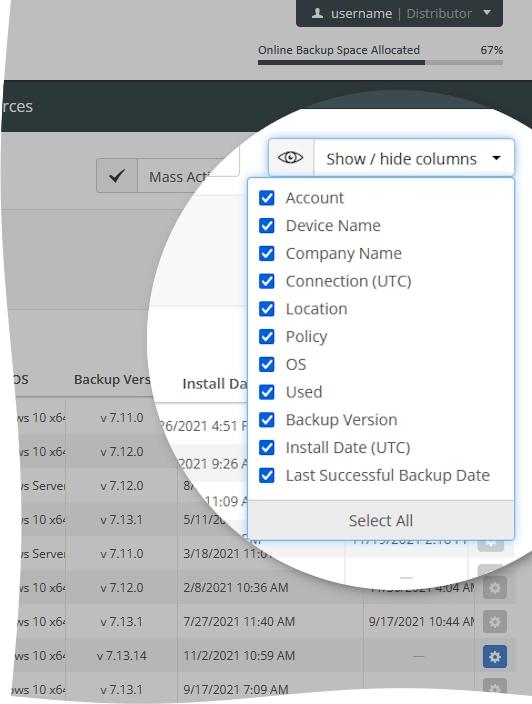The image size is (532, 704).
Task: Select the v 7.13.14 backup version cell
Action: pos(122,656)
